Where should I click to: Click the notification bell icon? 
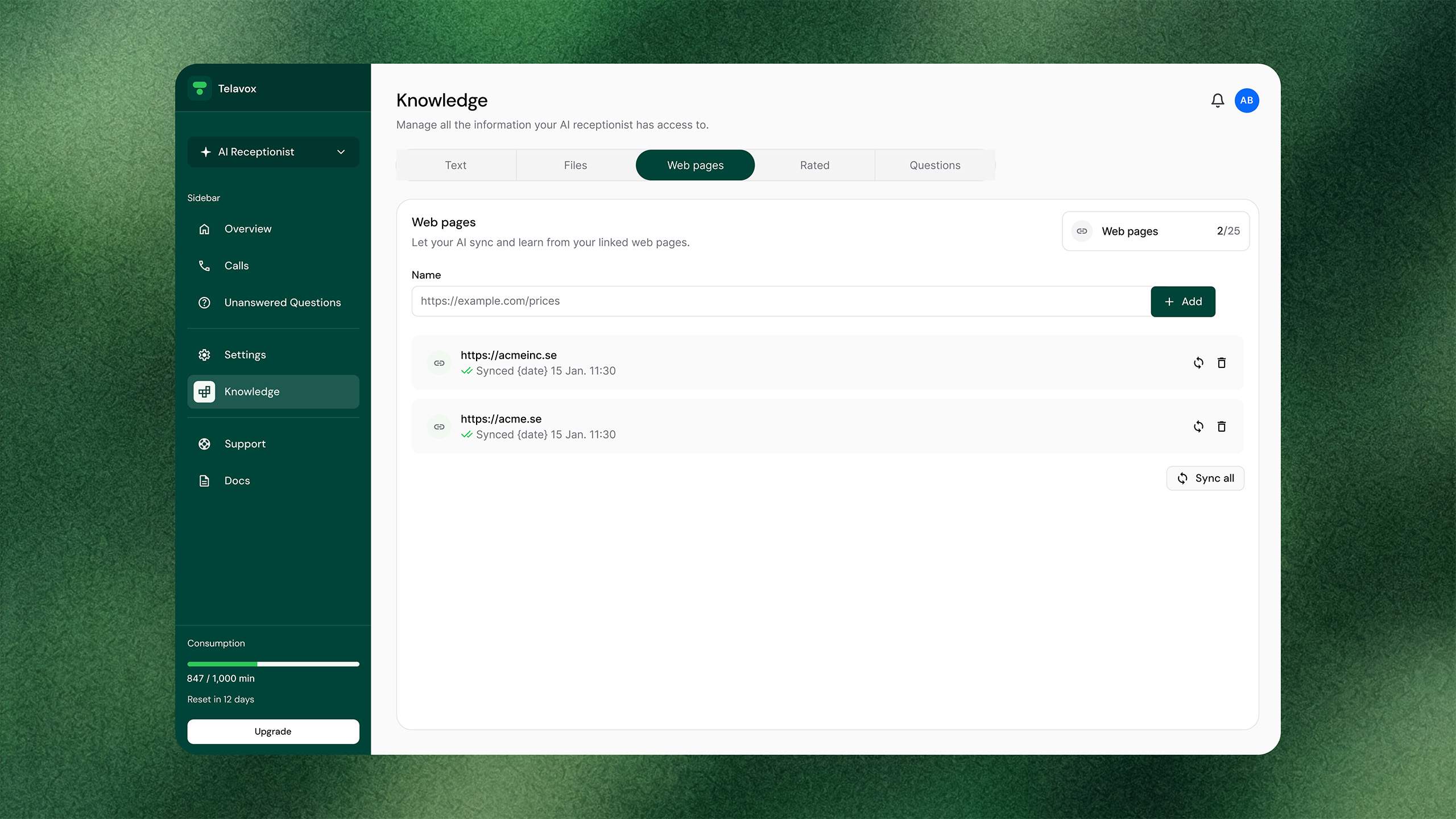[1217, 101]
